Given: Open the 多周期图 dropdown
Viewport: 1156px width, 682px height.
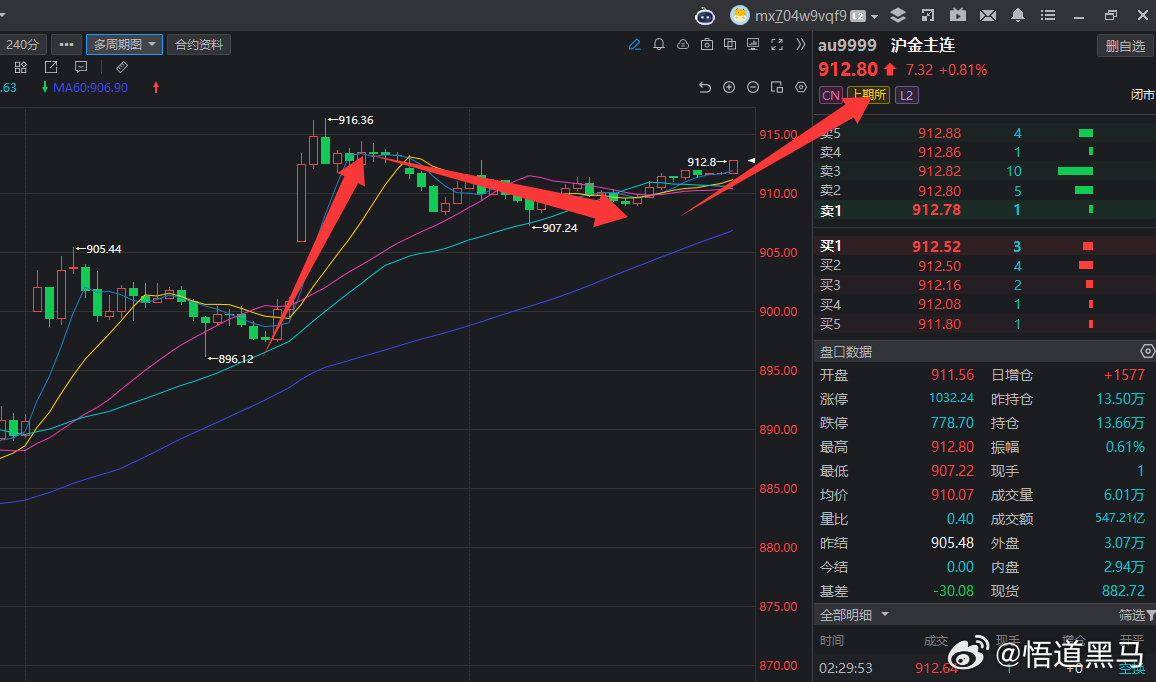Looking at the screenshot, I should tap(125, 44).
